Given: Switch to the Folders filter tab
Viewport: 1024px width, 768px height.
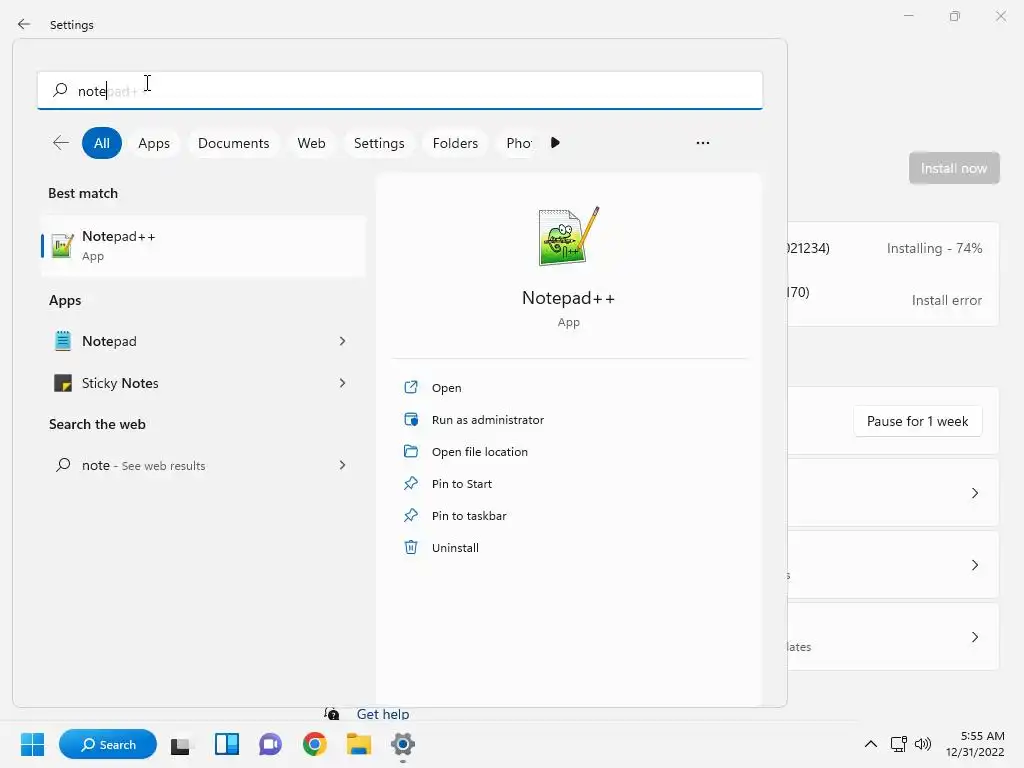Looking at the screenshot, I should [x=455, y=143].
